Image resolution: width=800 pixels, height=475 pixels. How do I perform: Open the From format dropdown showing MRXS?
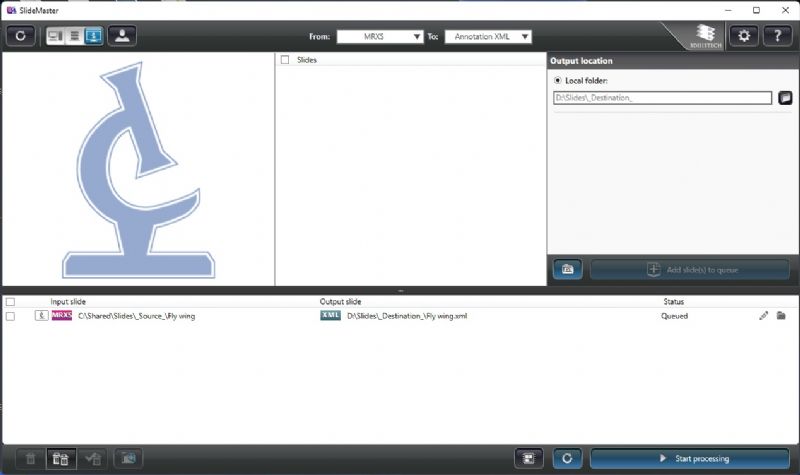380,36
